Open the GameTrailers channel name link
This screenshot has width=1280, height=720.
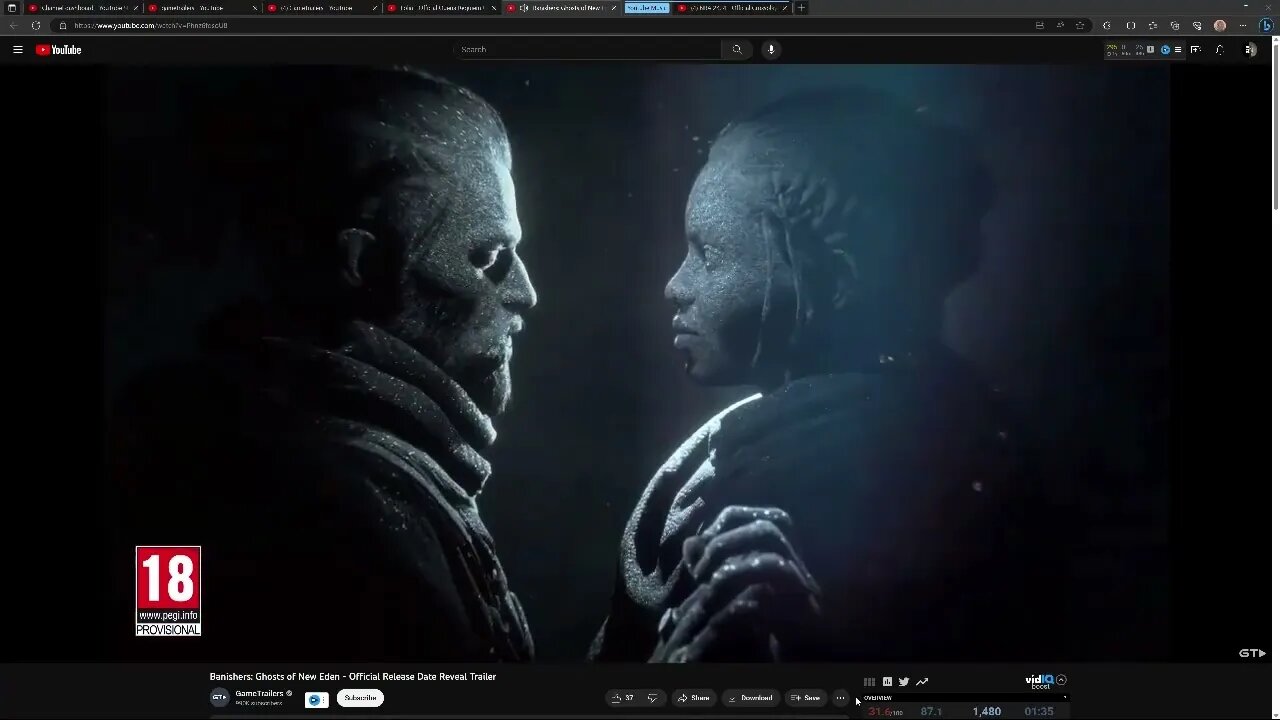click(259, 693)
